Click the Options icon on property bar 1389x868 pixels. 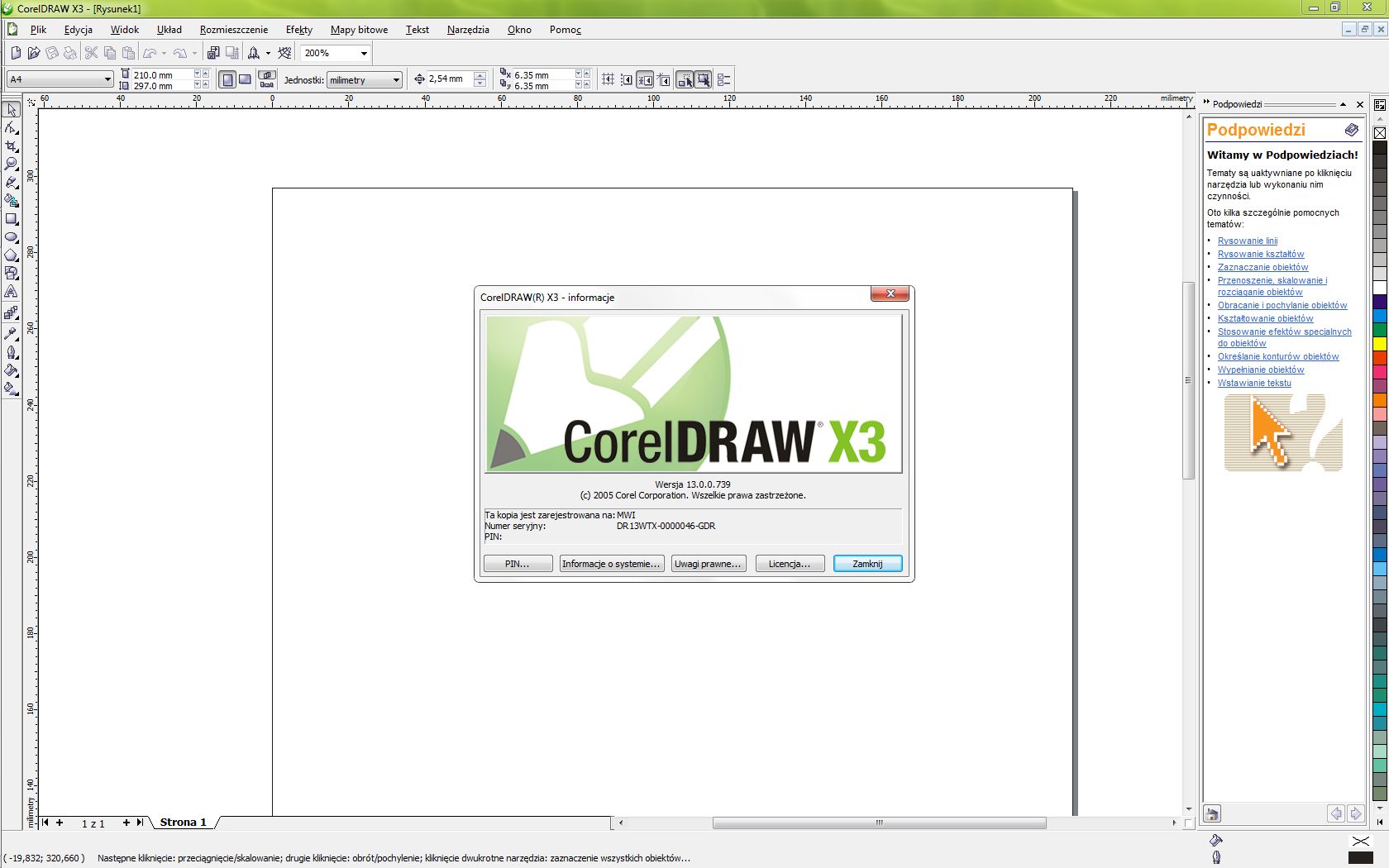pos(723,79)
